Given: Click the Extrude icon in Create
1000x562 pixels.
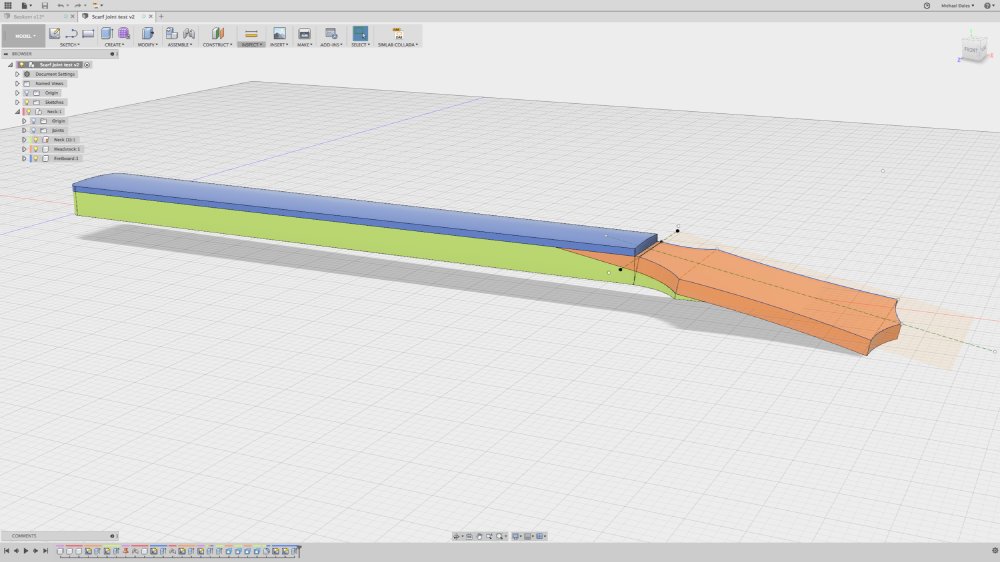Looking at the screenshot, I should (107, 33).
